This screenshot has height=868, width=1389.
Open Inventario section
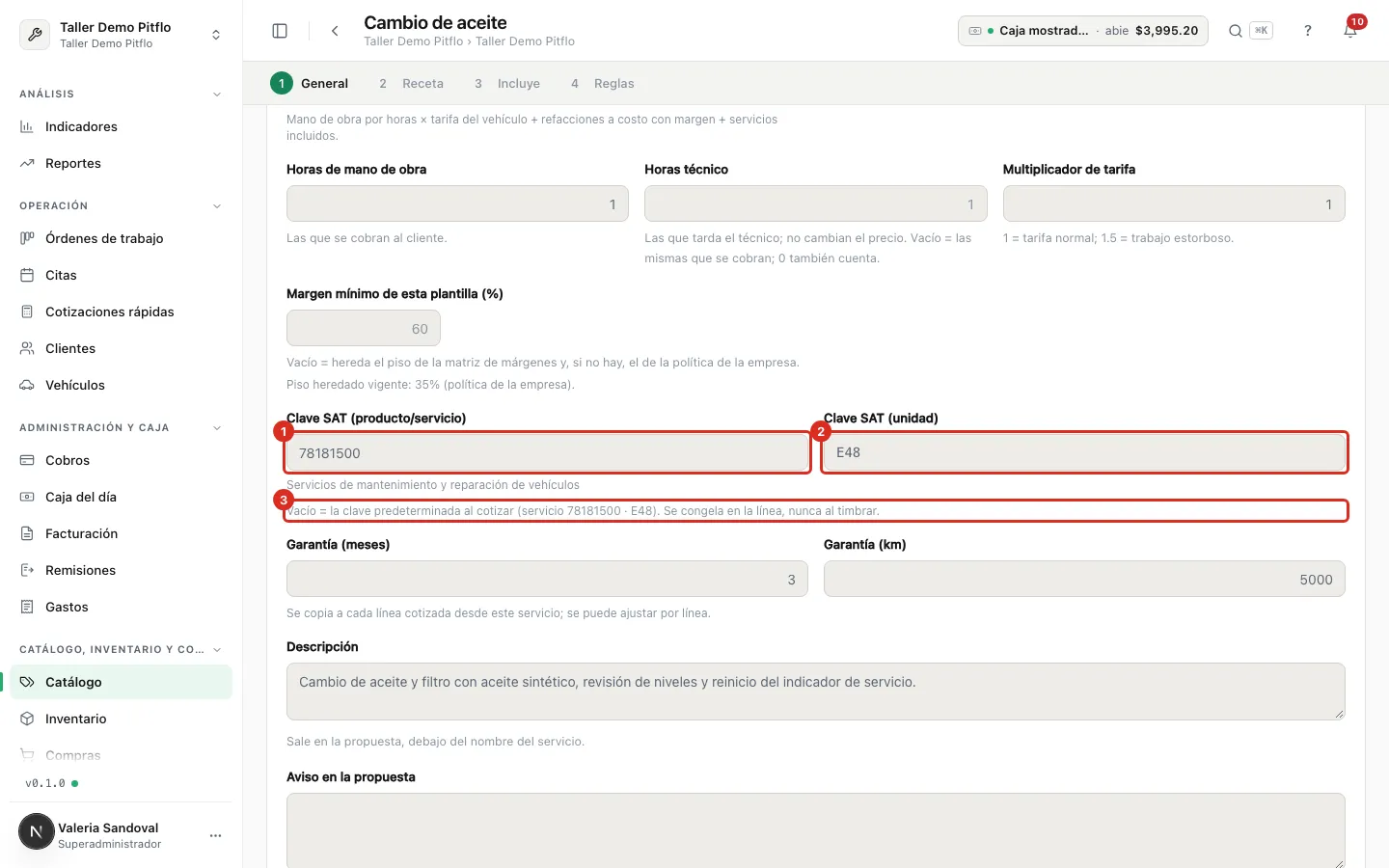click(121, 719)
